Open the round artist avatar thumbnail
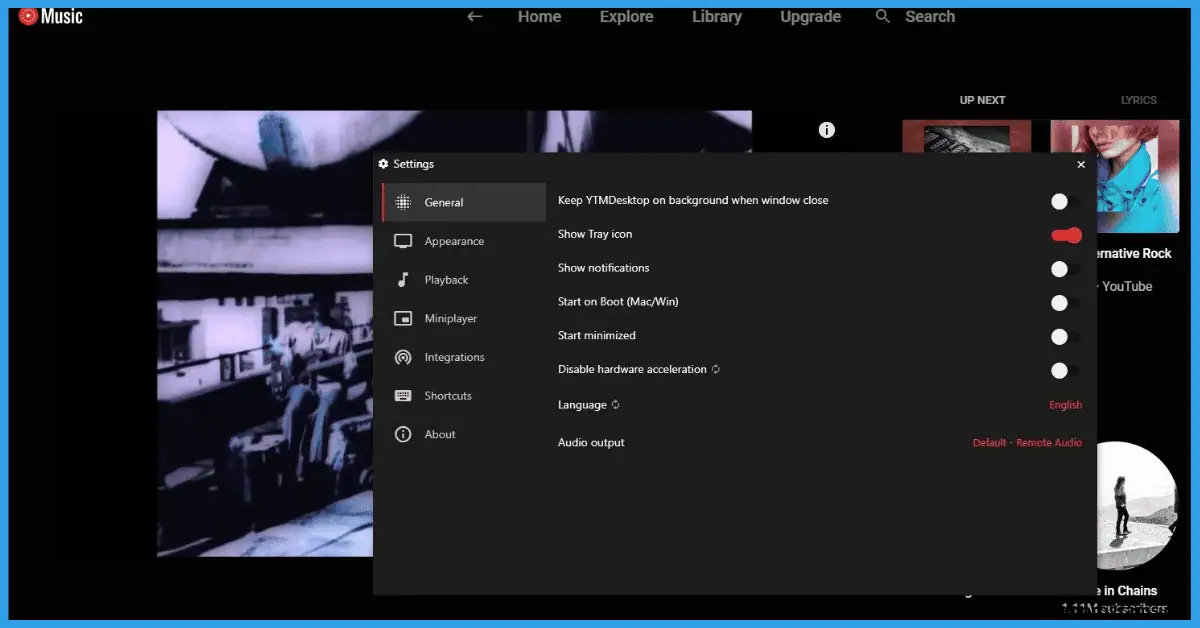 coord(1137,506)
